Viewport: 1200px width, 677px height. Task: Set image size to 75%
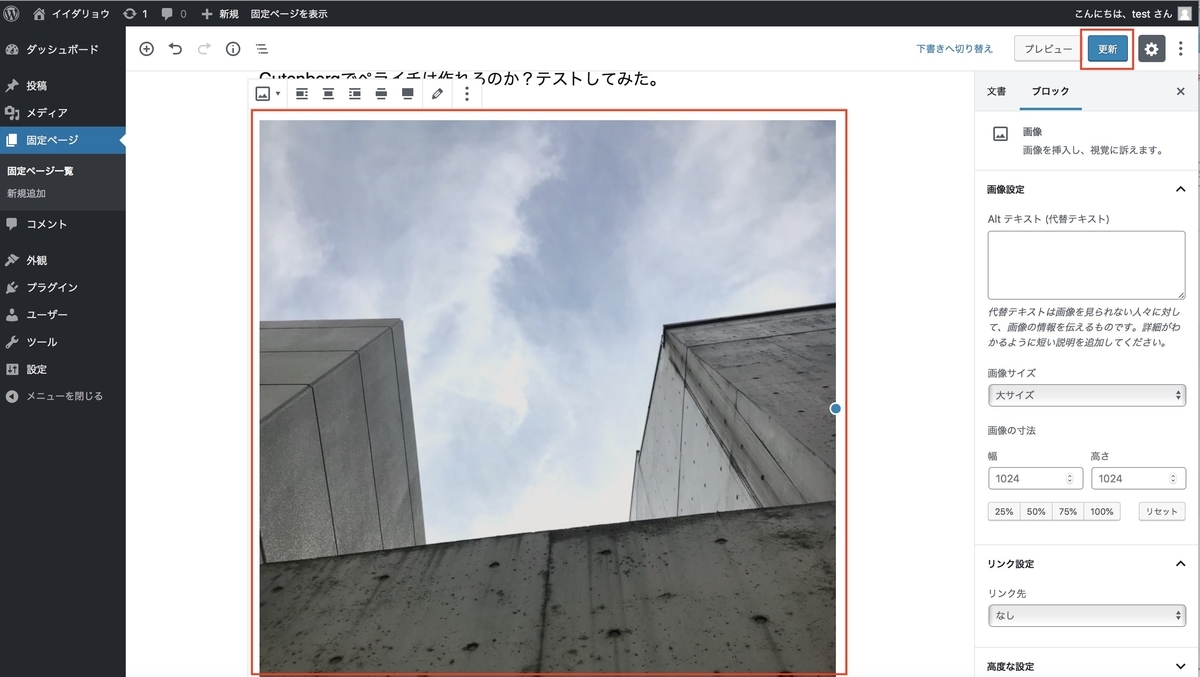pyautogui.click(x=1068, y=511)
